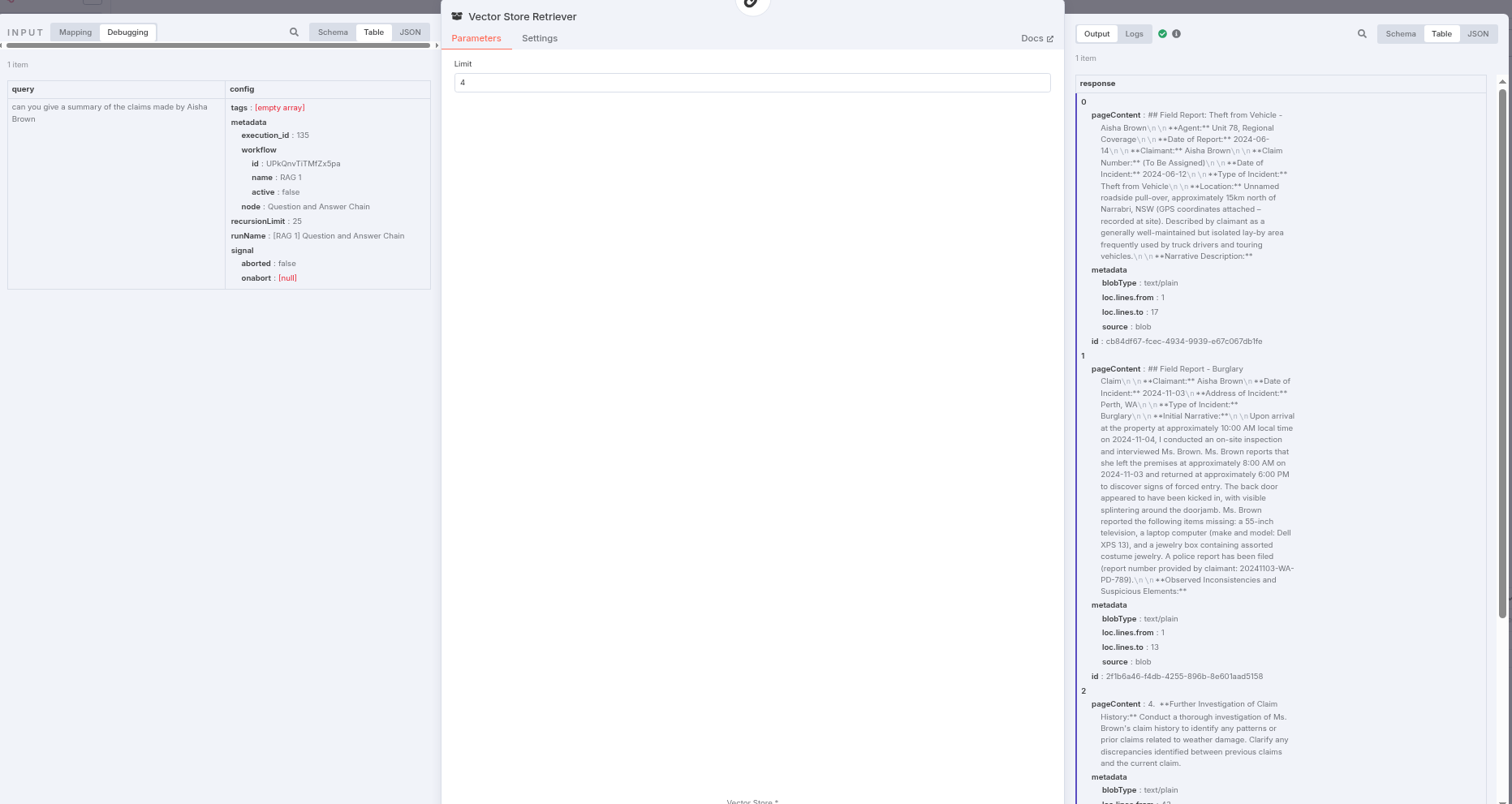Image resolution: width=1512 pixels, height=804 pixels.
Task: Open the Docs external link
Action: click(1036, 38)
